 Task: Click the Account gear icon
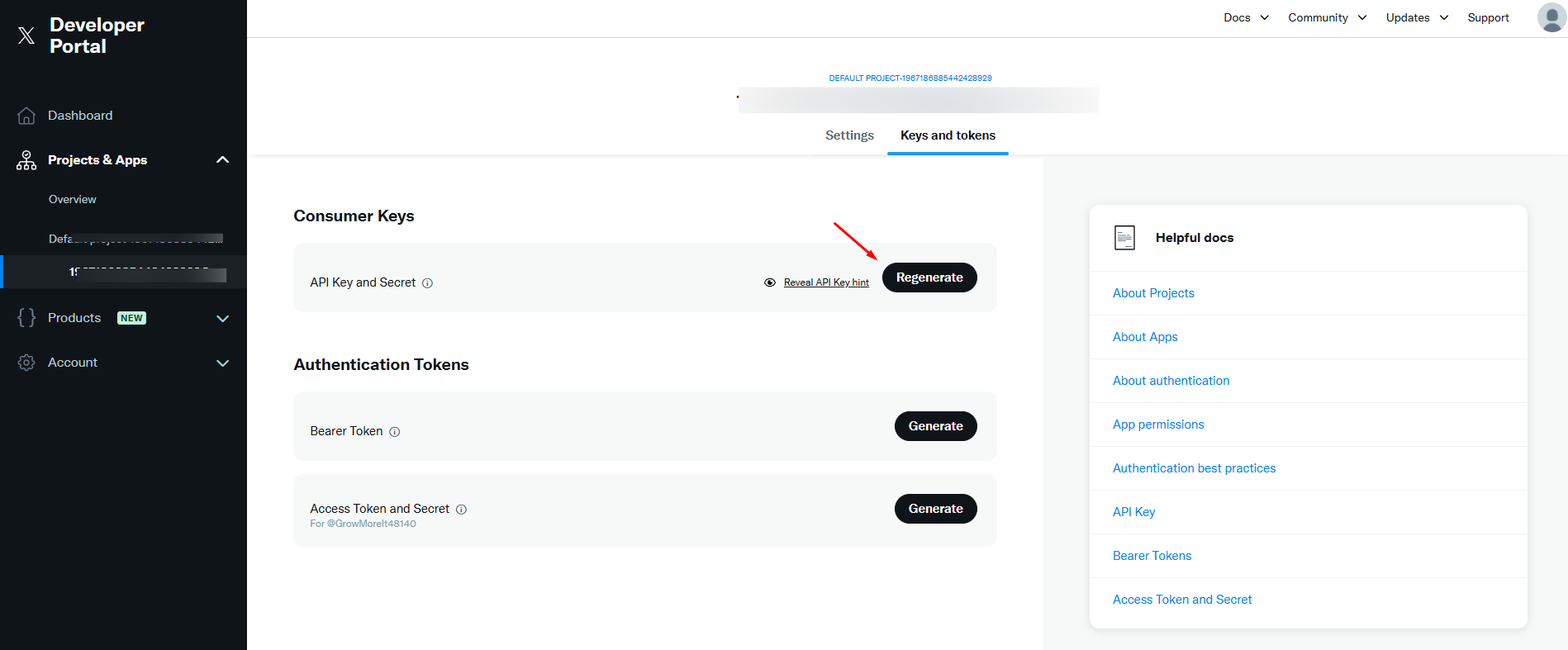point(26,363)
